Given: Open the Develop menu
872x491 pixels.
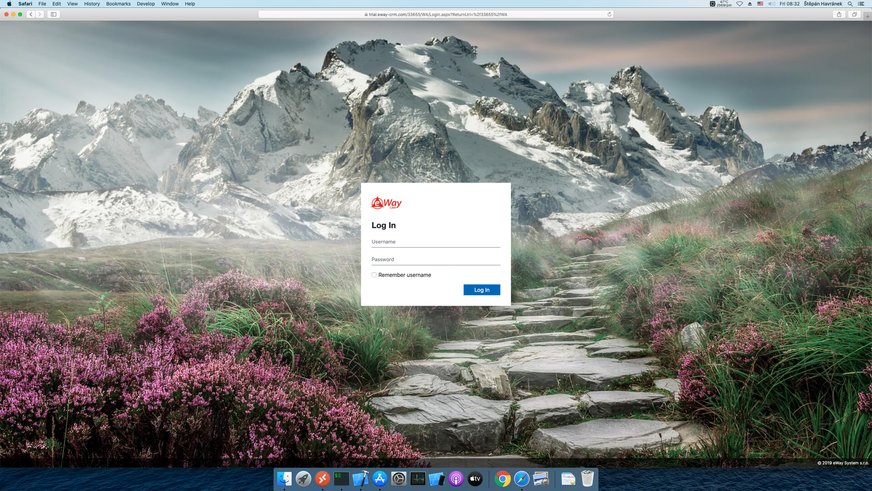Looking at the screenshot, I should pos(145,4).
